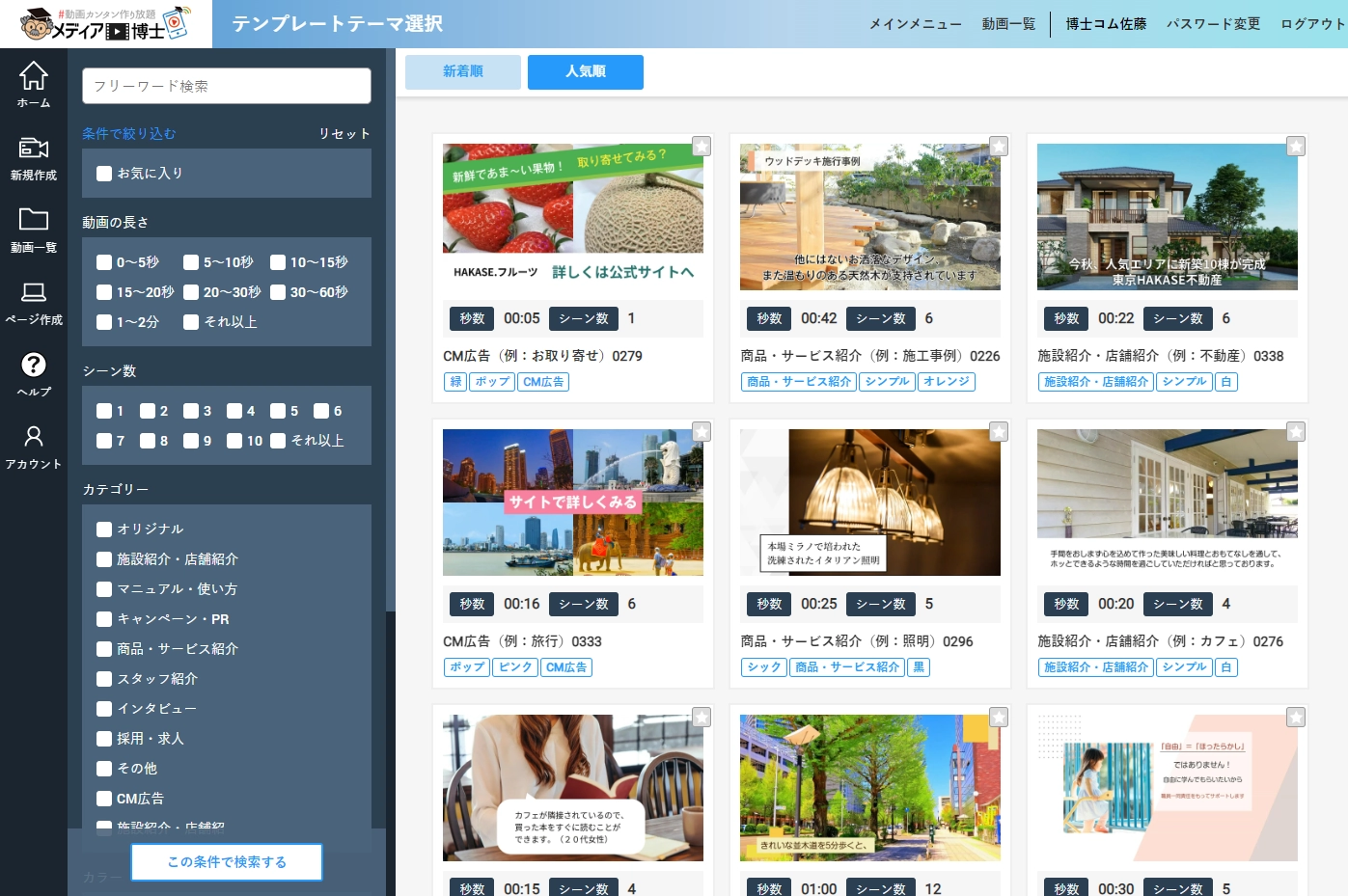
Task: Star the 不動産 house template as favorite
Action: [1296, 146]
